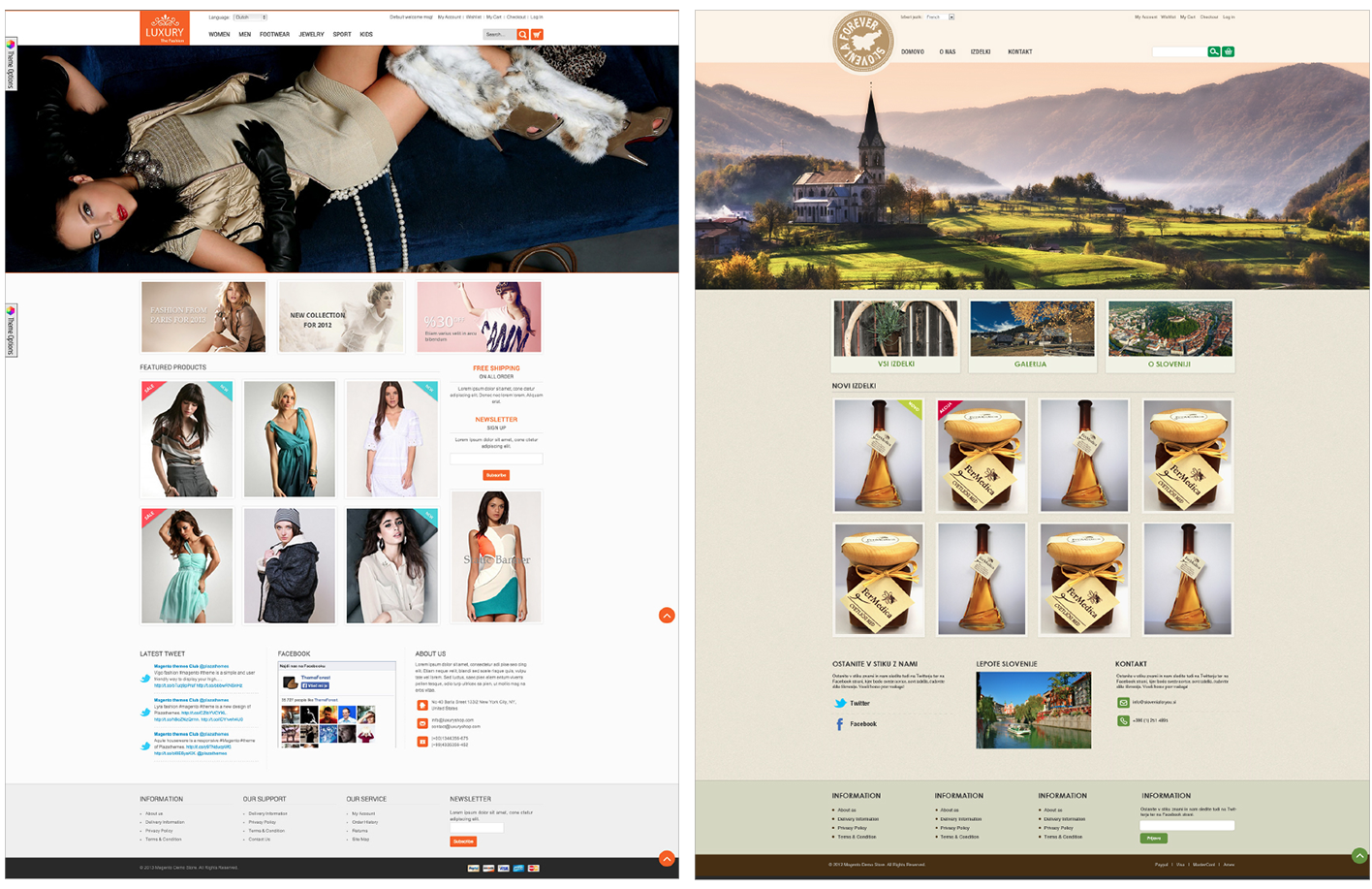Select the IZDELKI navigation menu item
1372x889 pixels.
(x=981, y=52)
